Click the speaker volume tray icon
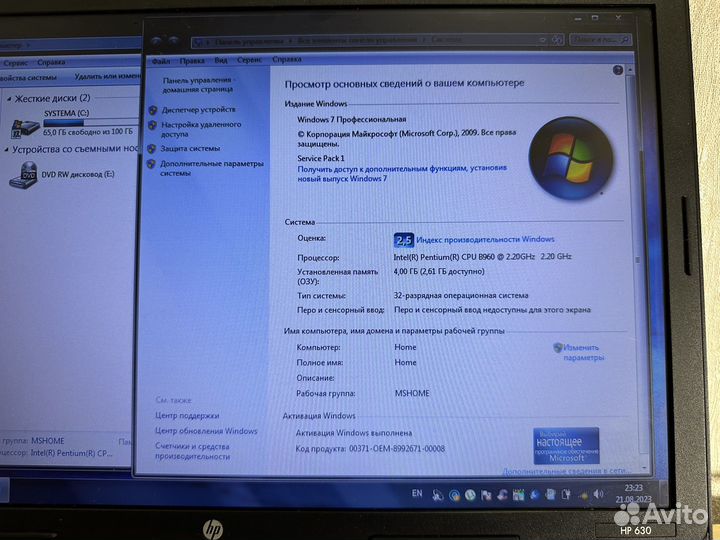 pyautogui.click(x=598, y=494)
